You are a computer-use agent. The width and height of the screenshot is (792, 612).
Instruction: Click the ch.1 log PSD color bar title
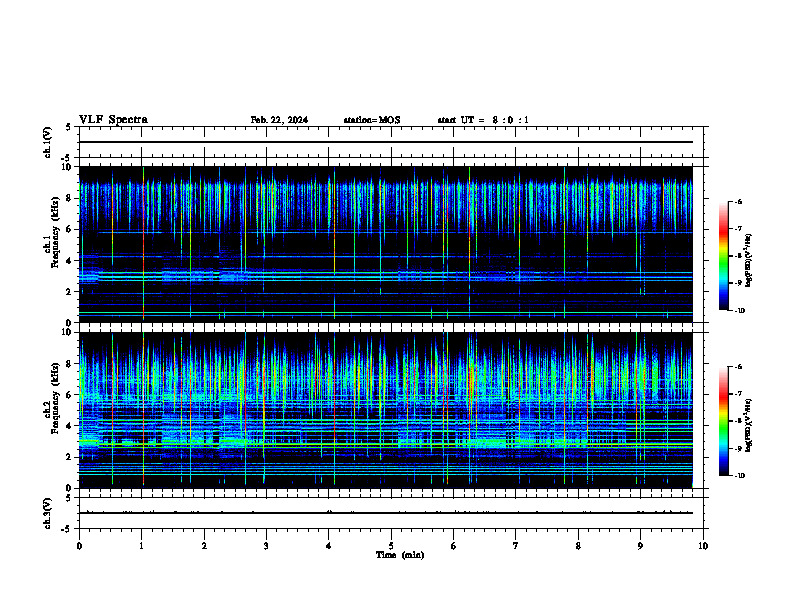pos(749,260)
